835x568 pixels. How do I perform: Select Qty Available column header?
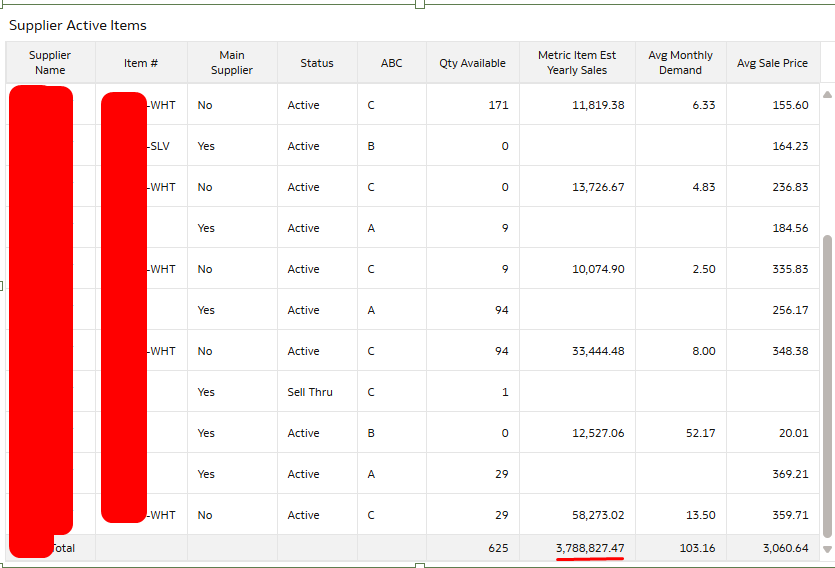click(472, 63)
